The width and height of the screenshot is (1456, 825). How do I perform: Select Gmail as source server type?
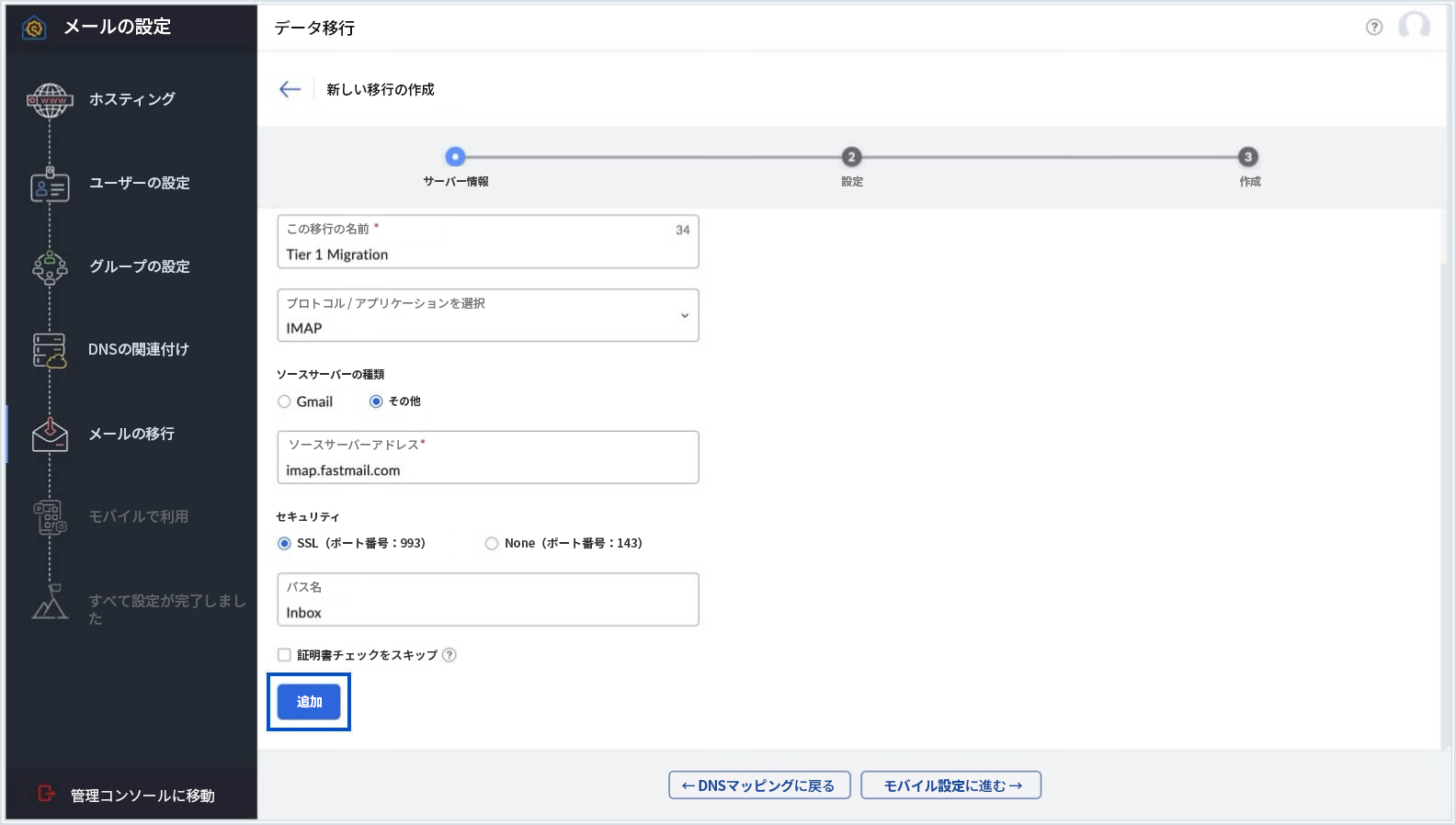click(285, 401)
